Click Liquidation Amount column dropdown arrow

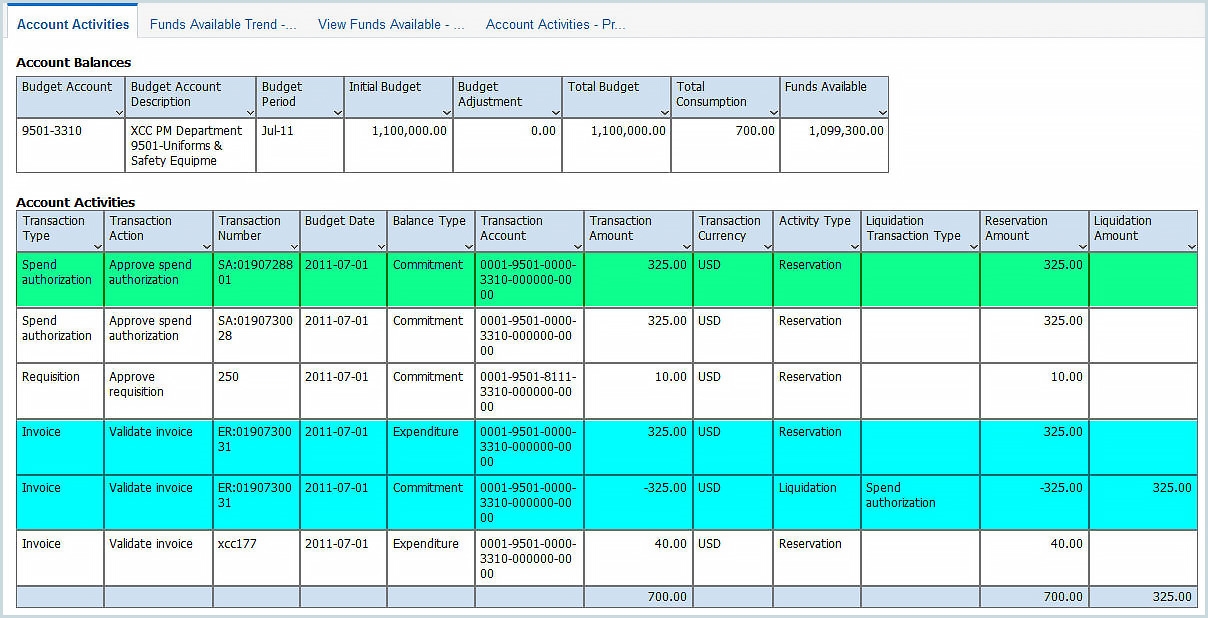pyautogui.click(x=1191, y=247)
